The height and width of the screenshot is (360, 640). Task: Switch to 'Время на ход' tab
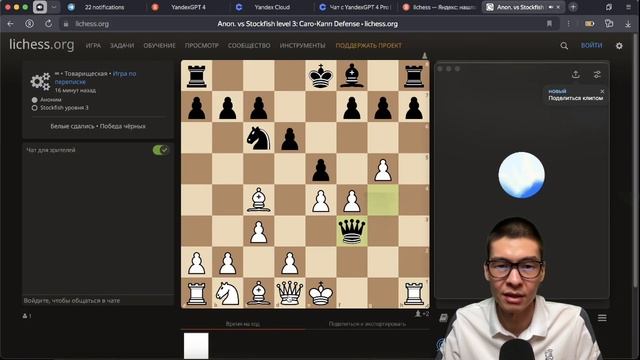(242, 324)
